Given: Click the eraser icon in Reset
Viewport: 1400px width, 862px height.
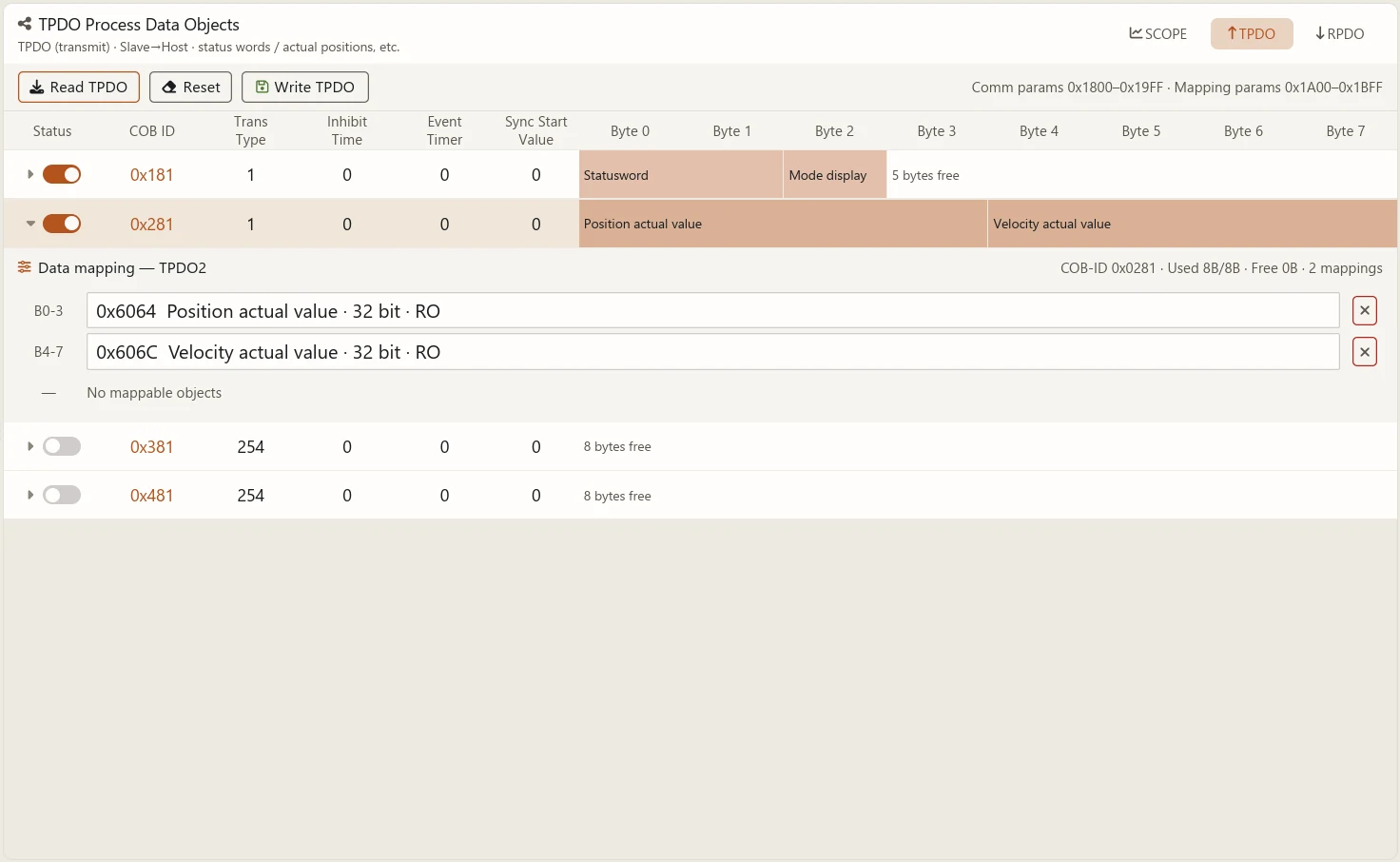Looking at the screenshot, I should pos(169,87).
